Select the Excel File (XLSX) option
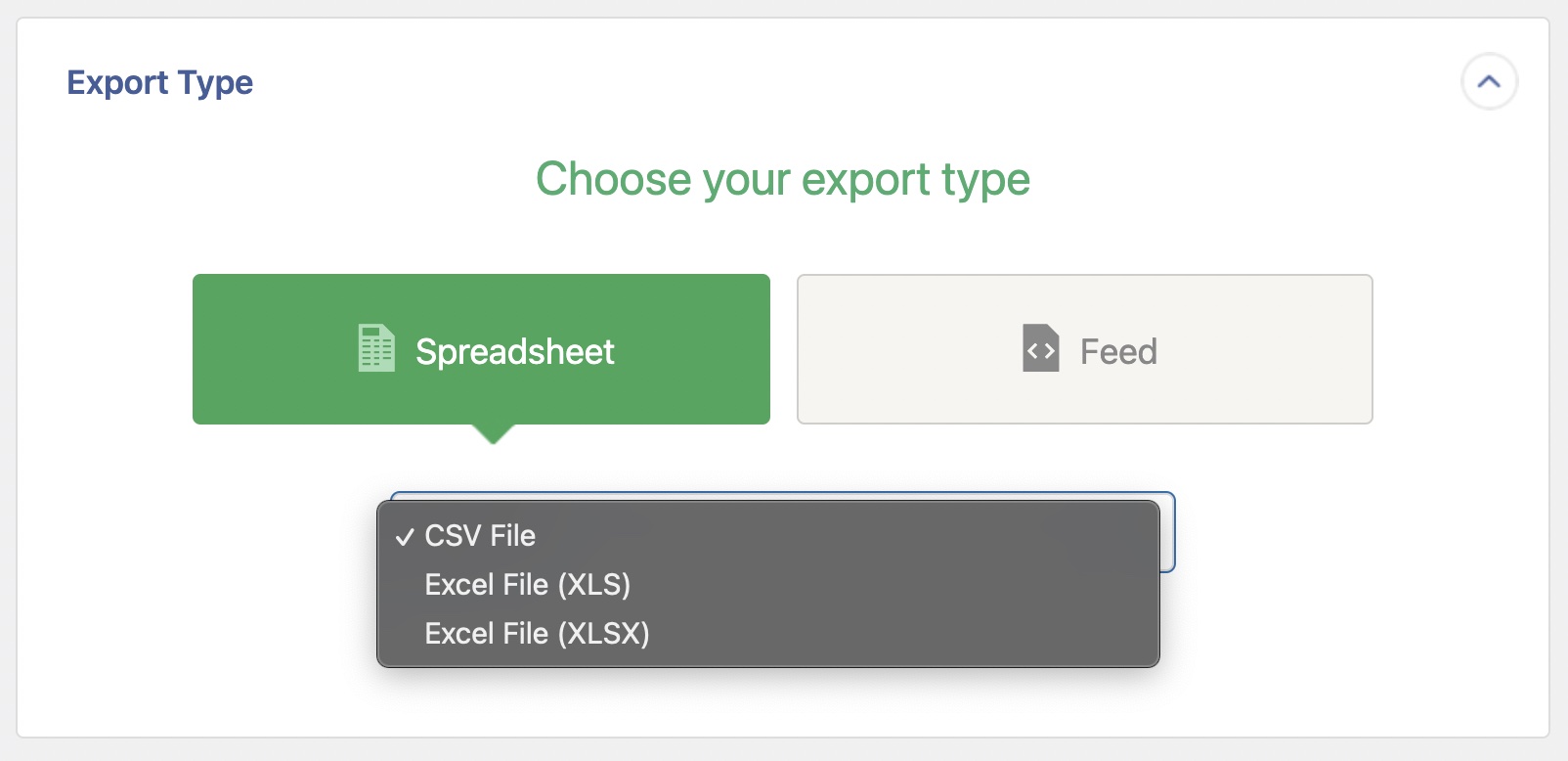This screenshot has width=1568, height=761. point(537,634)
